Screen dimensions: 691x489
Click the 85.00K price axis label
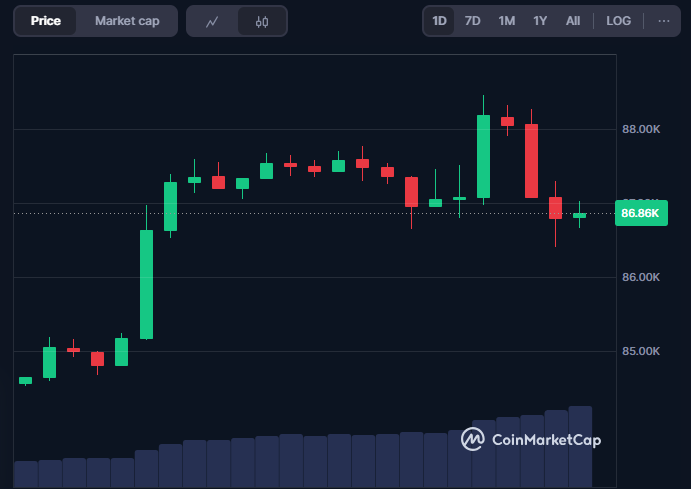(x=640, y=351)
